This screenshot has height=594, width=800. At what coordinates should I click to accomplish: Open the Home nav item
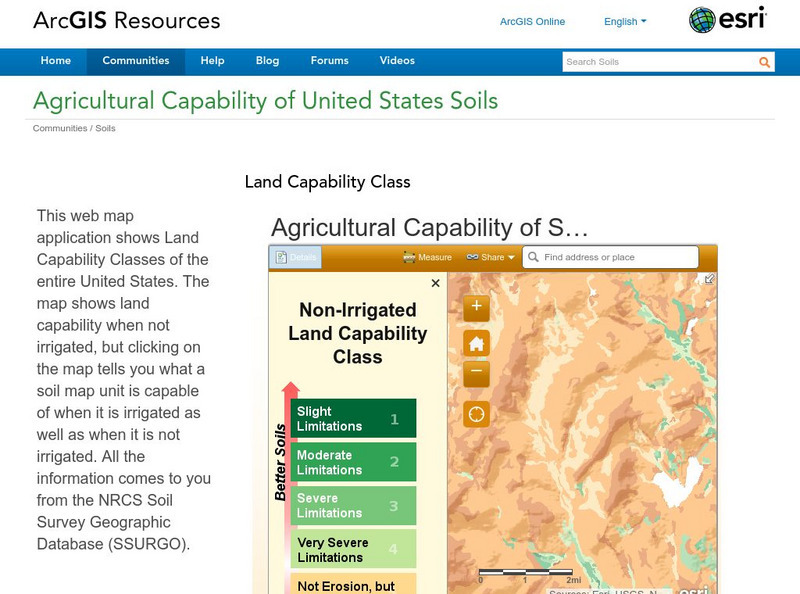click(x=56, y=61)
